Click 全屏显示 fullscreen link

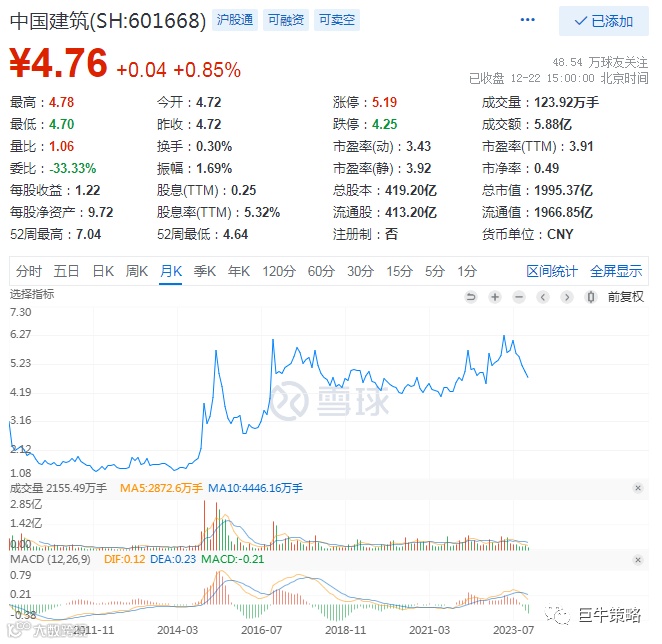(x=616, y=271)
